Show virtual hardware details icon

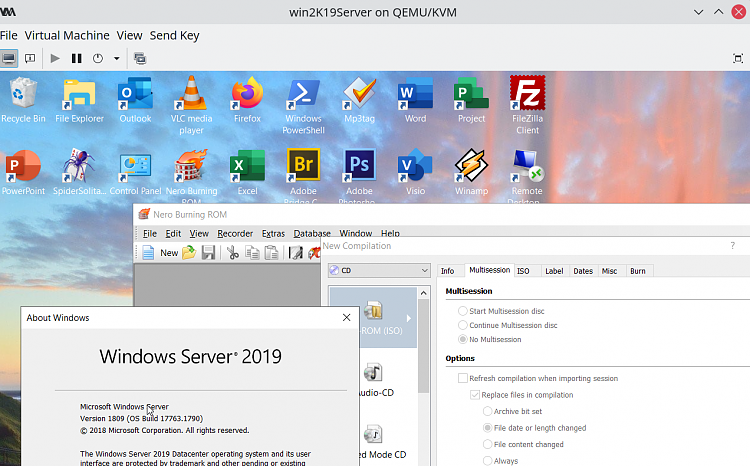coord(30,58)
